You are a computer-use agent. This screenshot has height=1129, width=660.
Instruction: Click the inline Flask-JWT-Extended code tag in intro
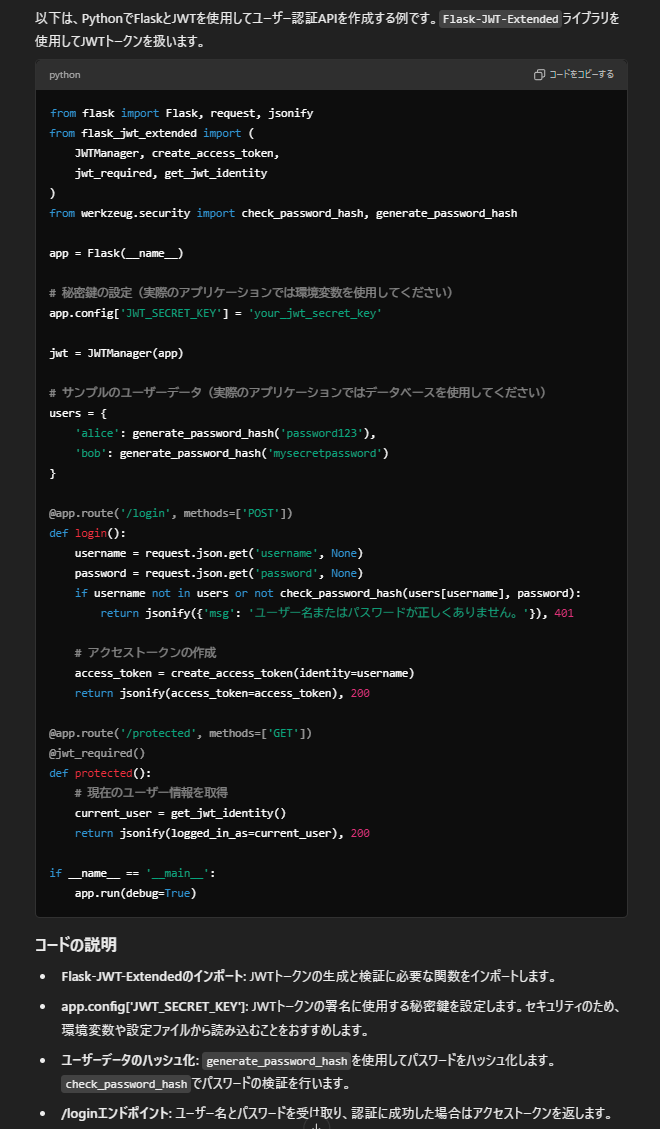tap(500, 19)
